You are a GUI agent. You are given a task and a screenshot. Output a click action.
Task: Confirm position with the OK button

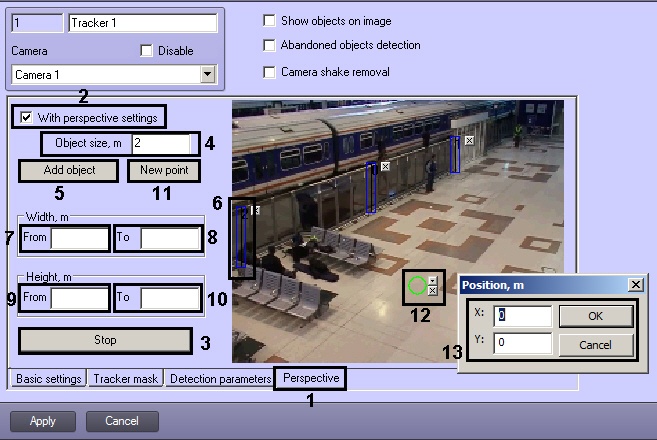(x=595, y=317)
